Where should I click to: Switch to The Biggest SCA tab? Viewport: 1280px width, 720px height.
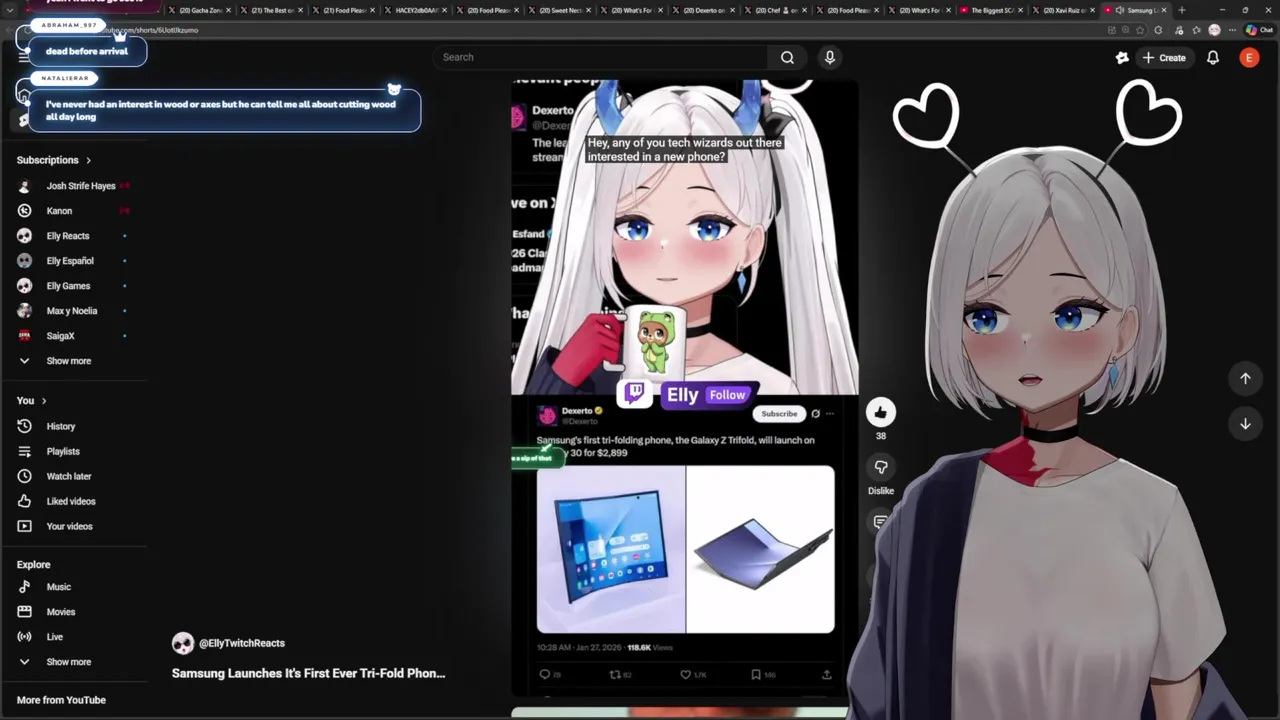992,10
